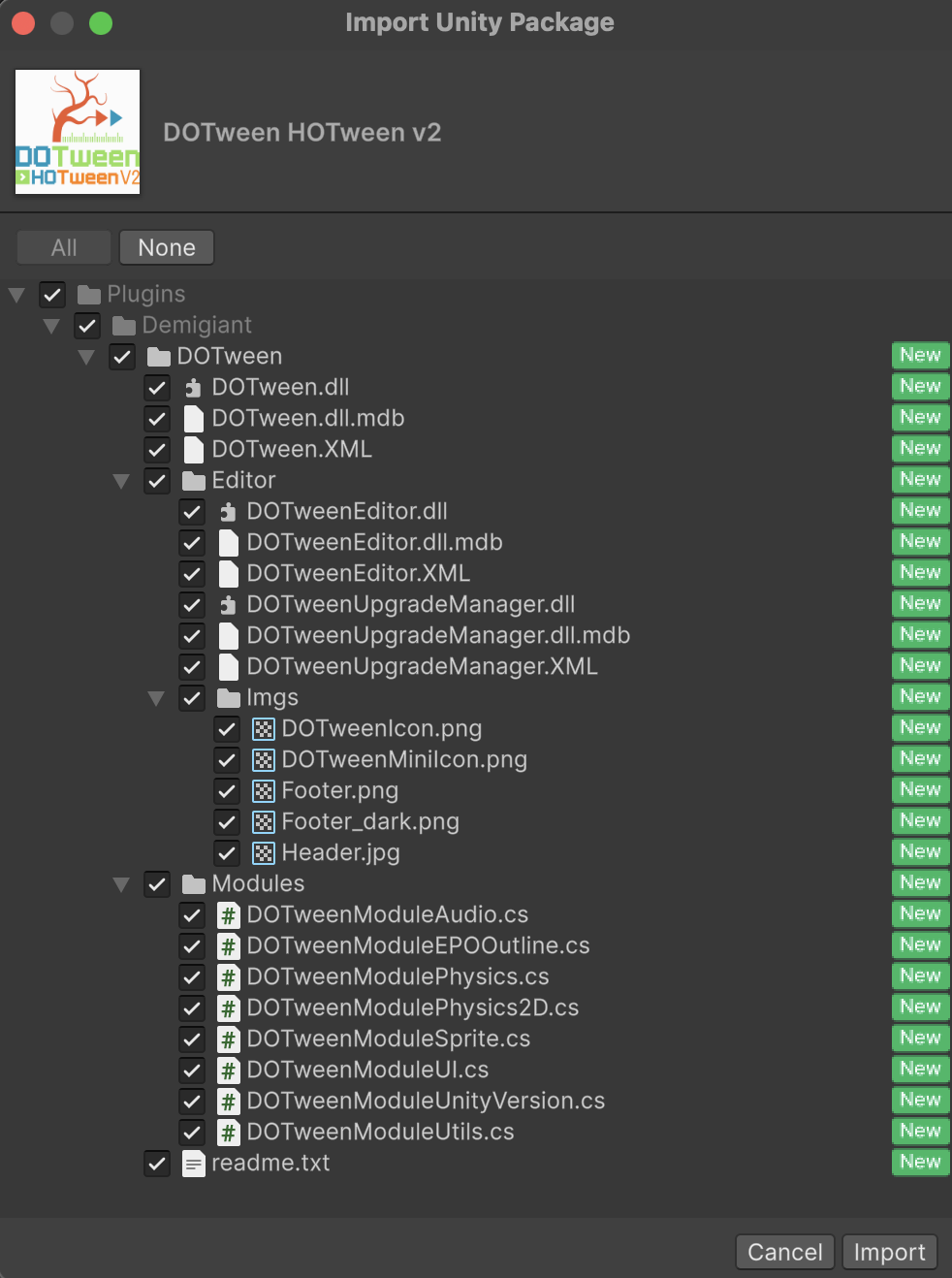Click the Header.jpg texture icon
Screen dimensions: 952x1278
[264, 852]
